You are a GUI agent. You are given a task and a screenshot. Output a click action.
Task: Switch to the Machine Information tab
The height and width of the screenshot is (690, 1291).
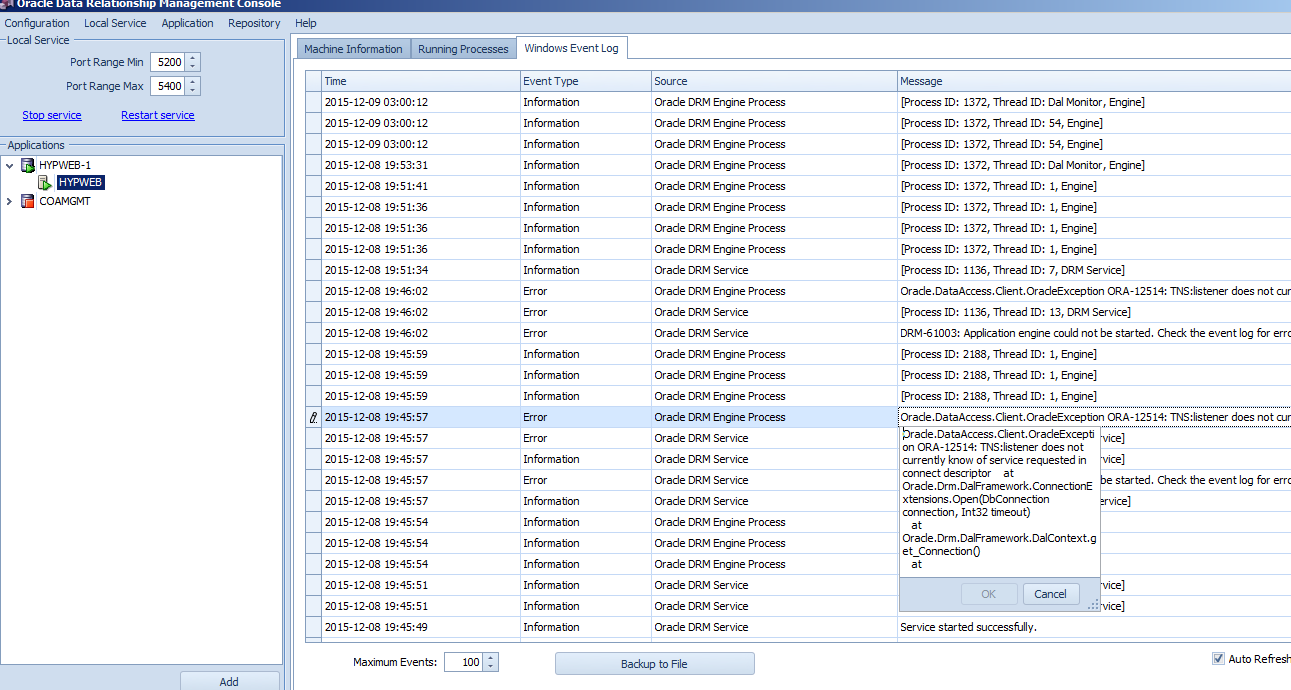(x=353, y=49)
